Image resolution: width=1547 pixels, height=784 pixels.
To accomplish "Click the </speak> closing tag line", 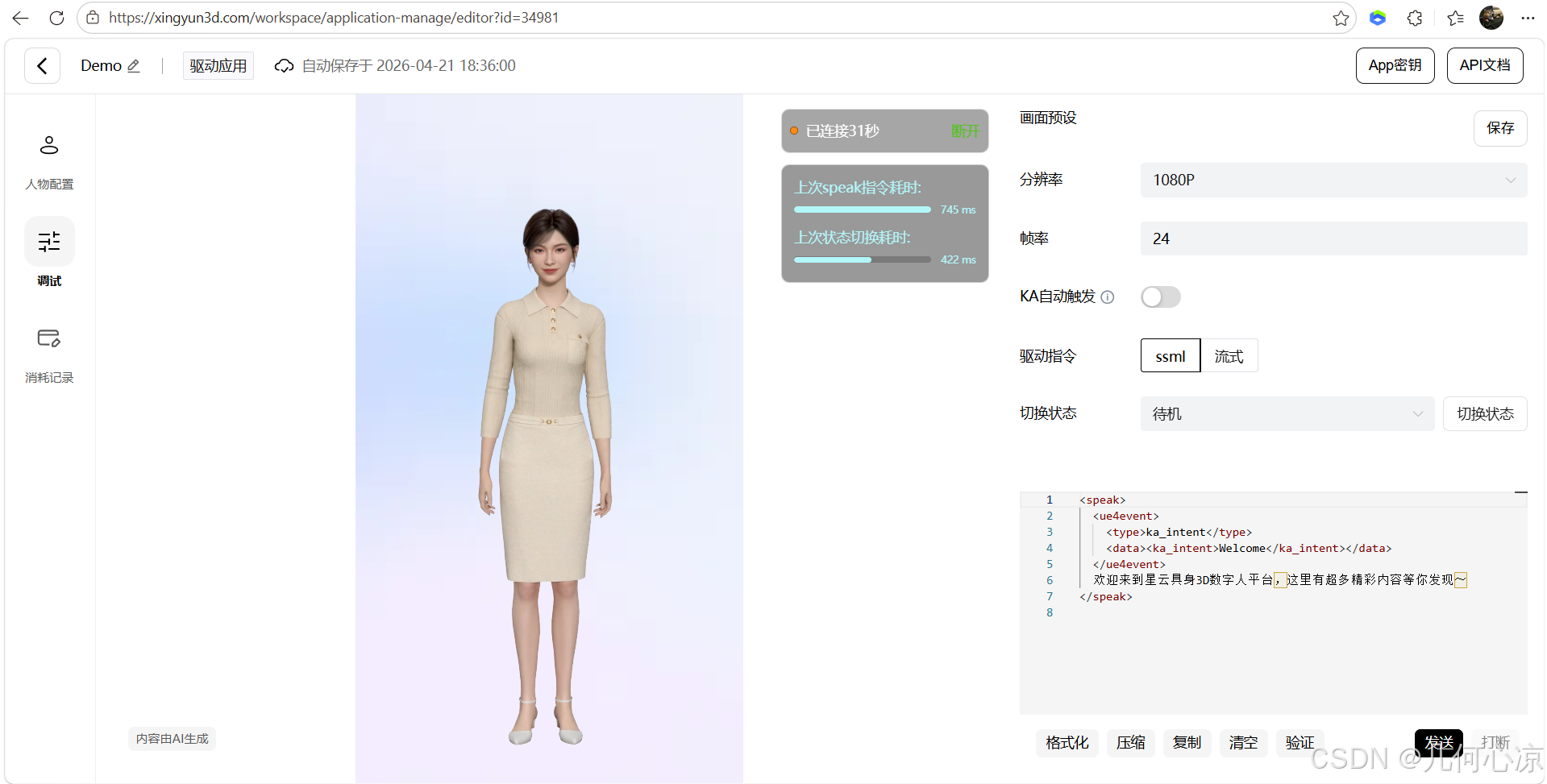I will point(1105,596).
